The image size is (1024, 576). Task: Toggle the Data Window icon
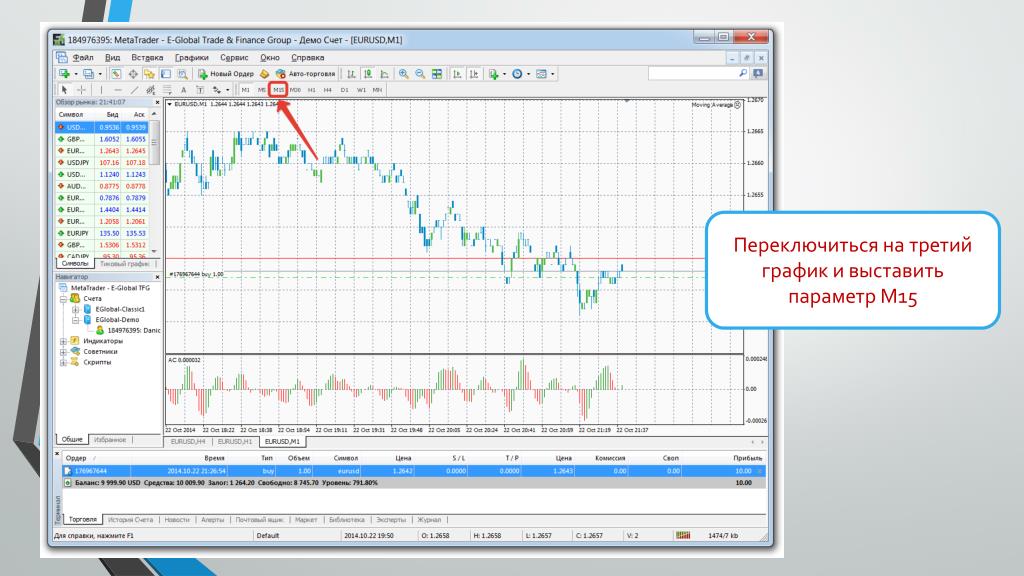click(133, 74)
